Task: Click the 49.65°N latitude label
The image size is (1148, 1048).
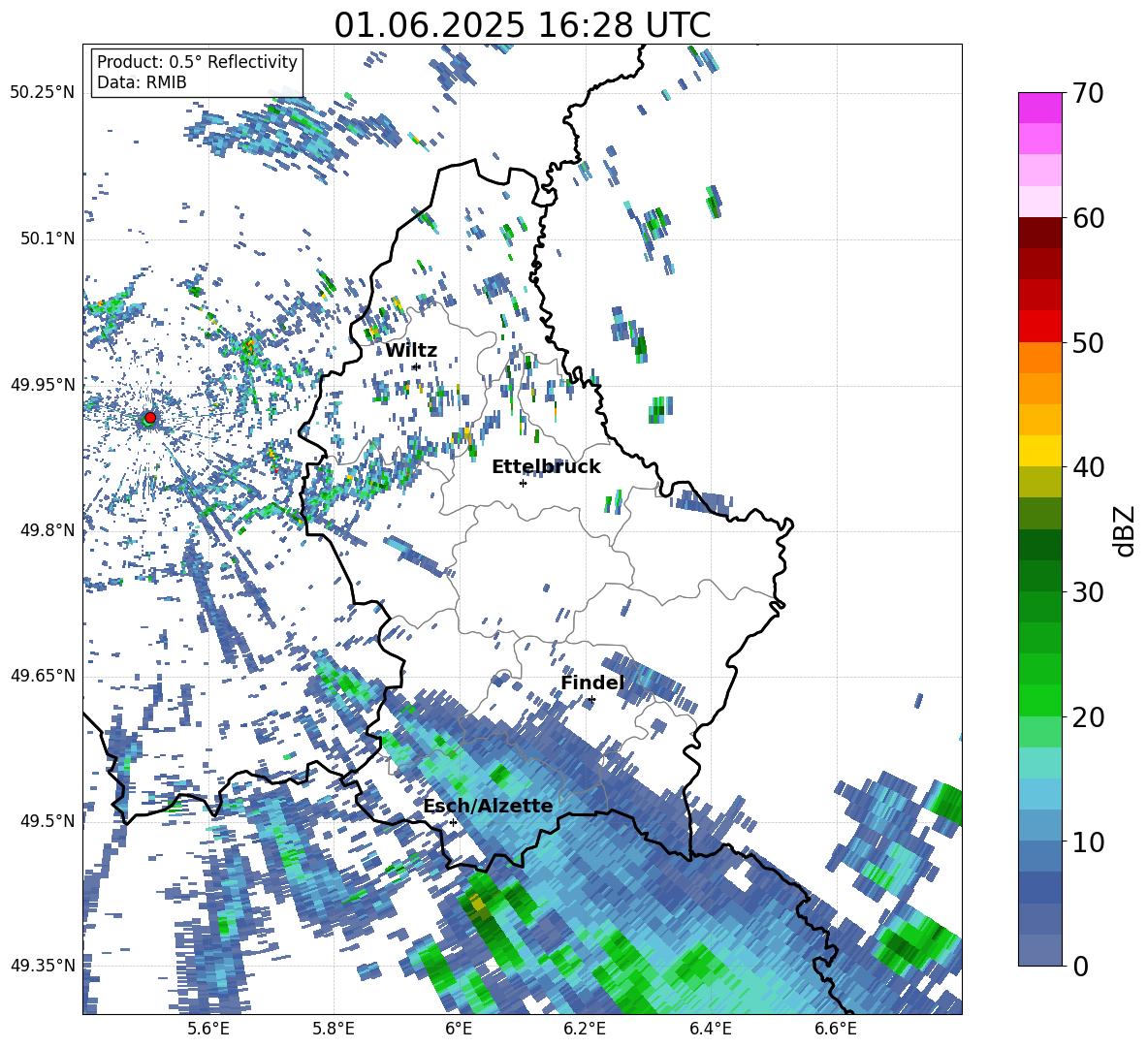Action: coord(43,676)
